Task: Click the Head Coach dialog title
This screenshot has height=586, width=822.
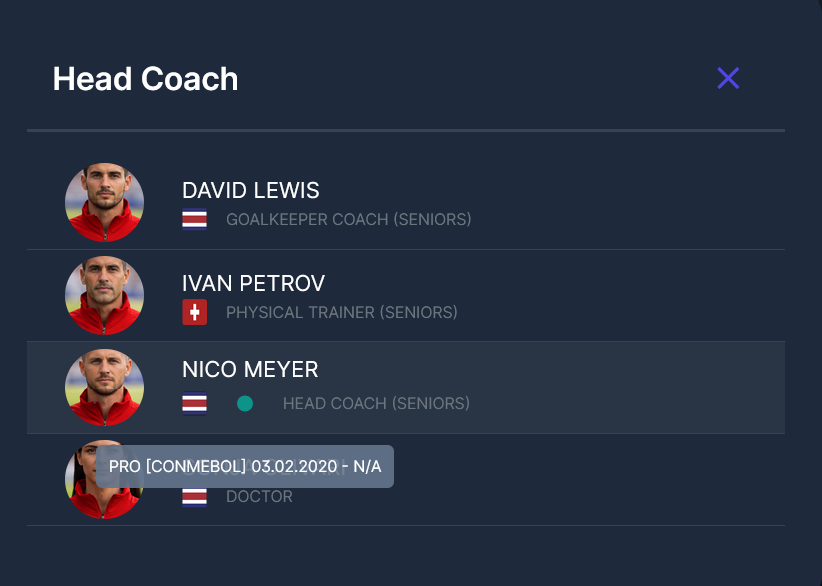Action: point(145,79)
